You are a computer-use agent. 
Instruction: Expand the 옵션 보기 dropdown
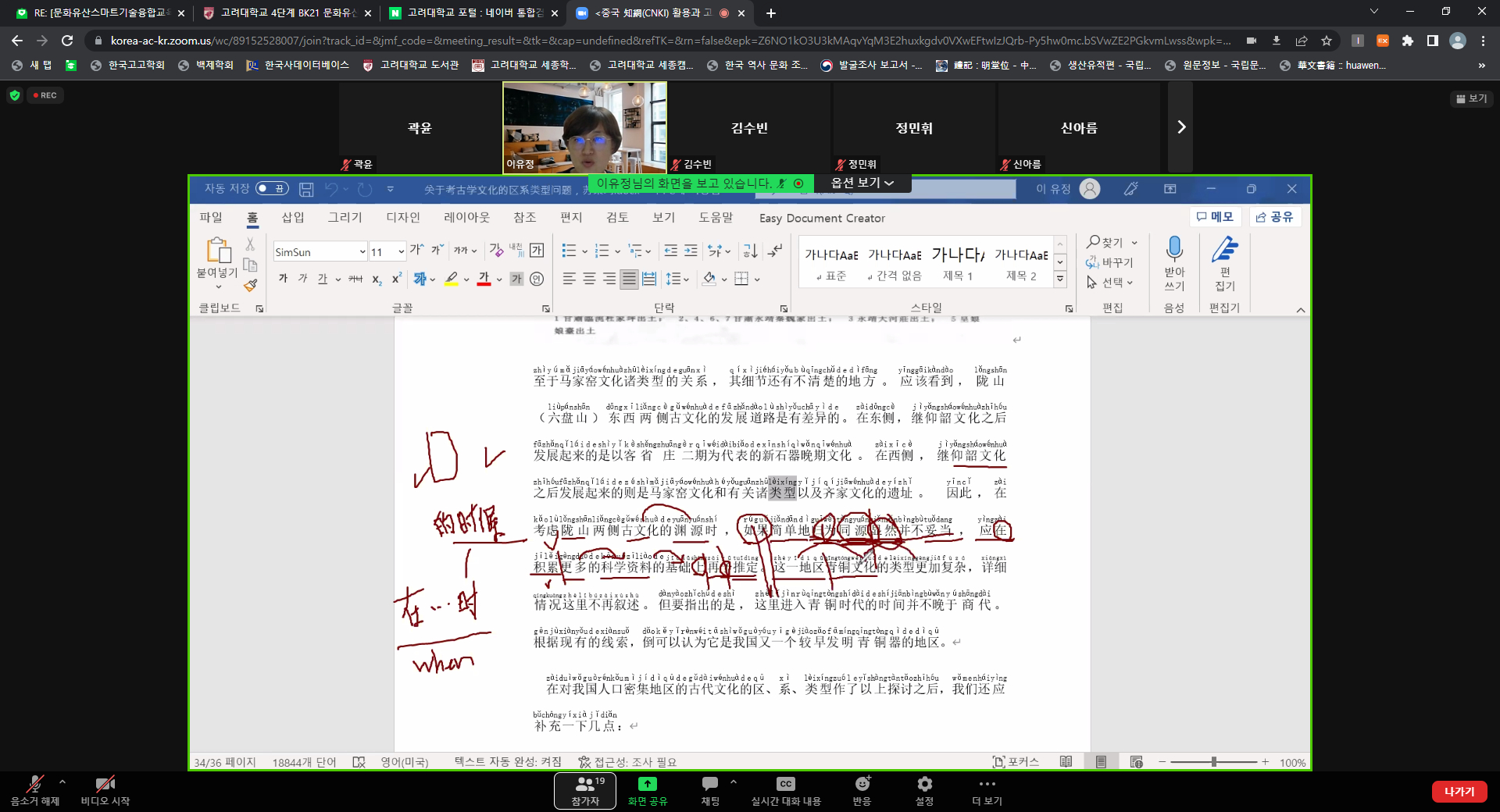pyautogui.click(x=862, y=183)
